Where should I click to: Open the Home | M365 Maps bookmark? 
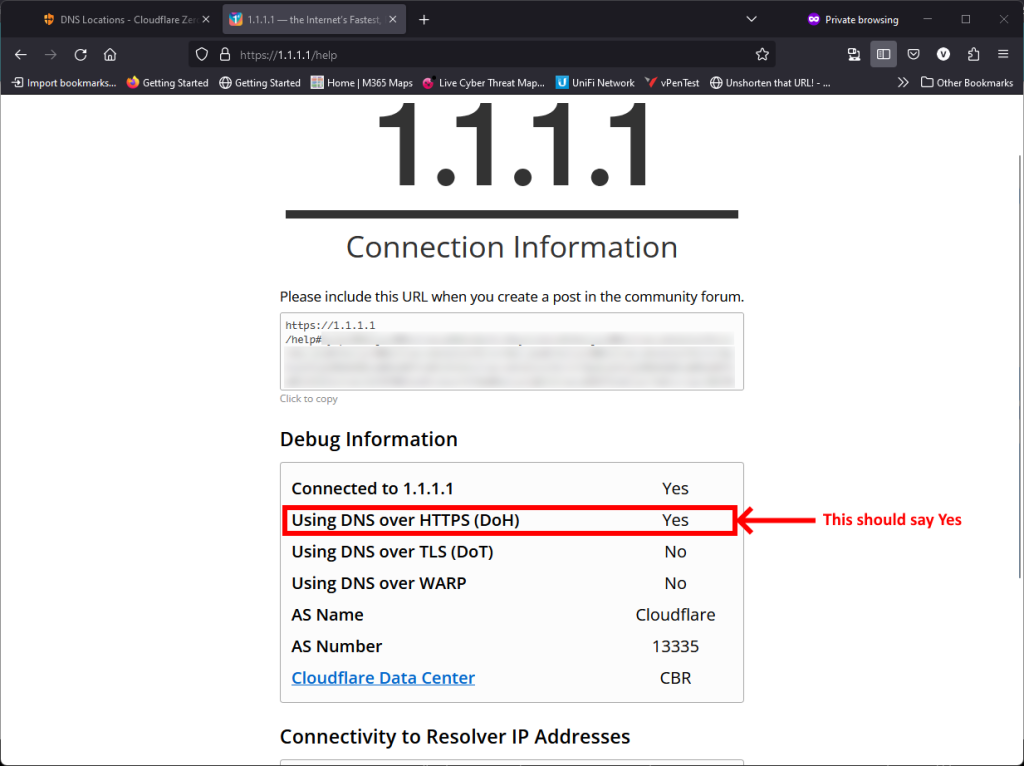(x=362, y=83)
